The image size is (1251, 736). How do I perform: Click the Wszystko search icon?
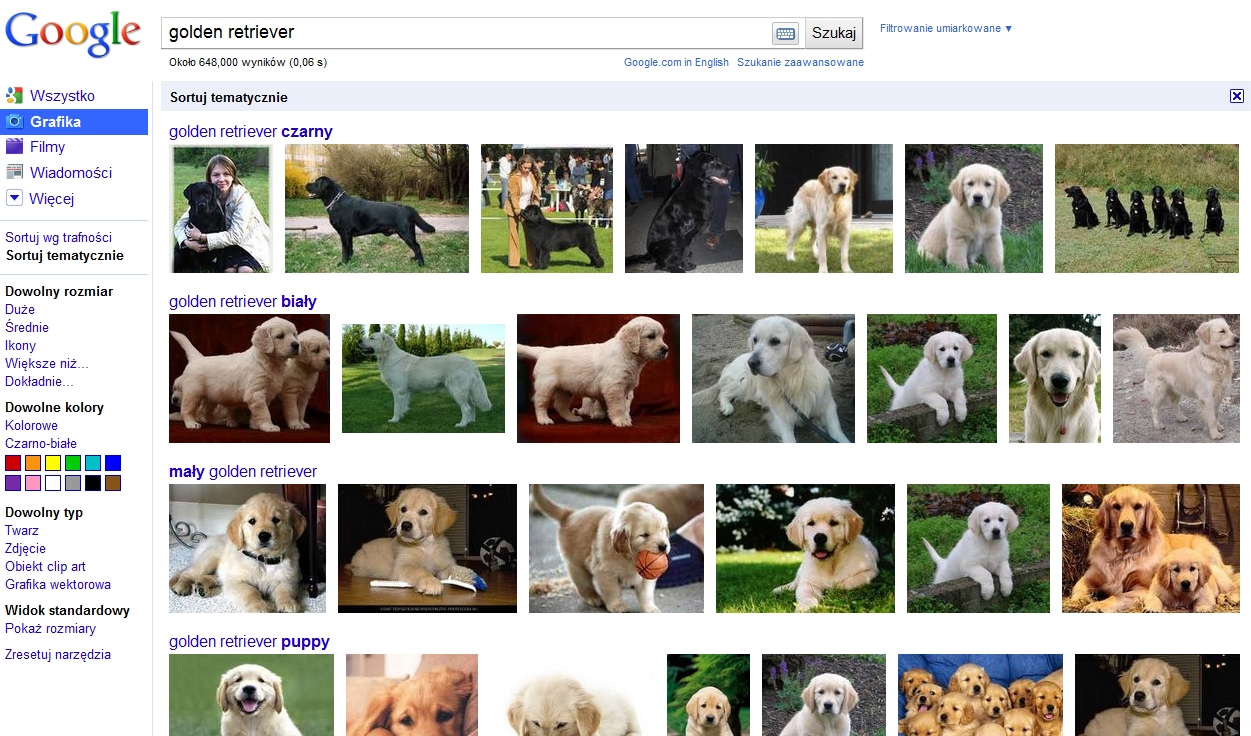pyautogui.click(x=14, y=96)
